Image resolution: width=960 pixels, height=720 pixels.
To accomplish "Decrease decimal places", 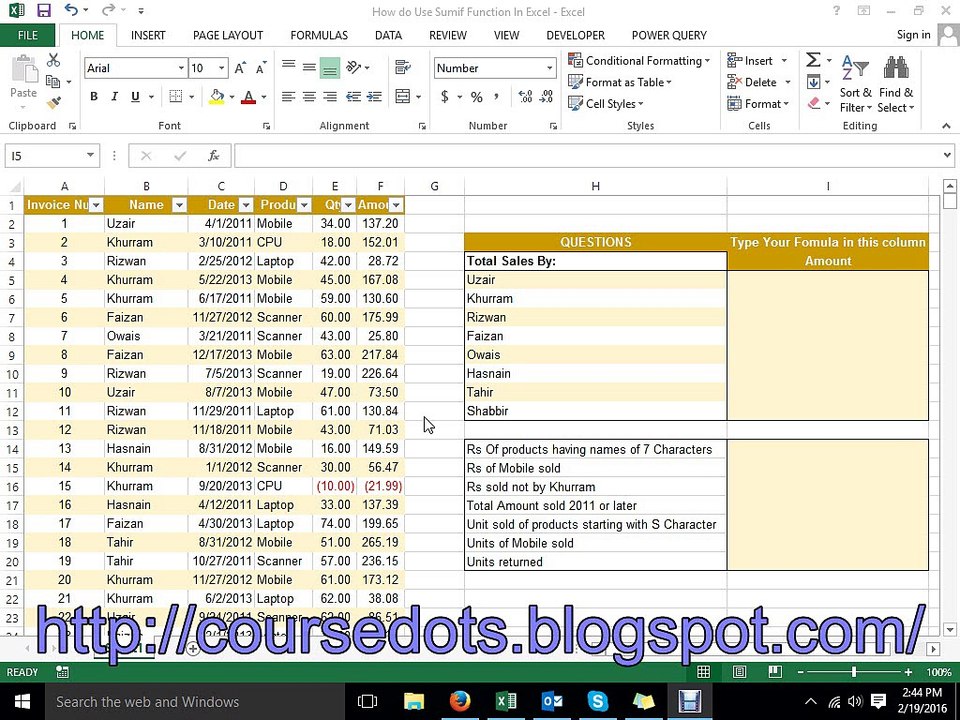I will pyautogui.click(x=546, y=96).
